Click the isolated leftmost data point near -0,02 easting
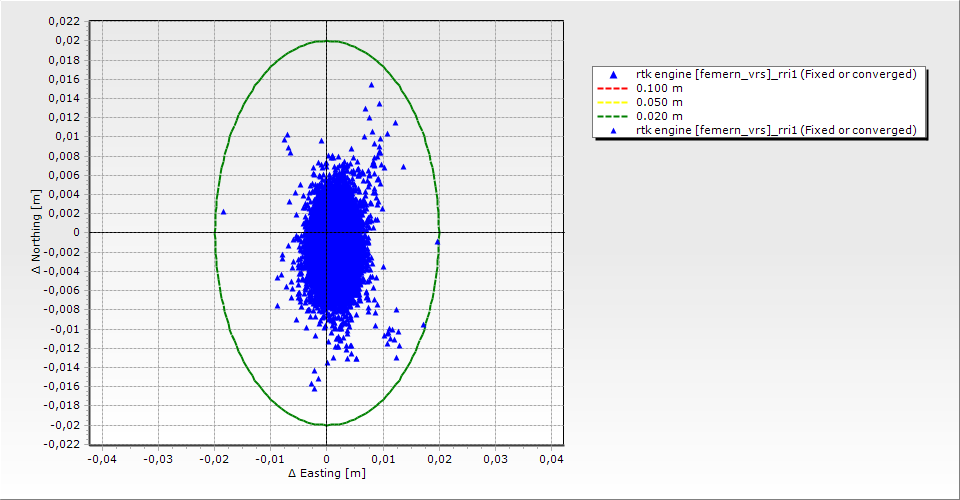This screenshot has height=500, width=960. coord(223,211)
